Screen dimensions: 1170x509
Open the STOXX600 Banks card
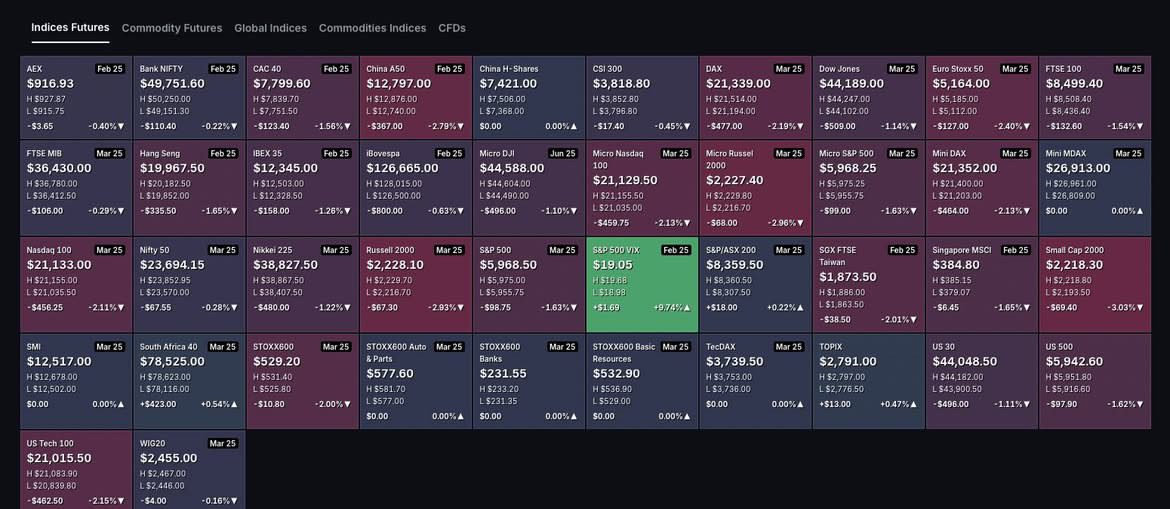[x=529, y=381]
